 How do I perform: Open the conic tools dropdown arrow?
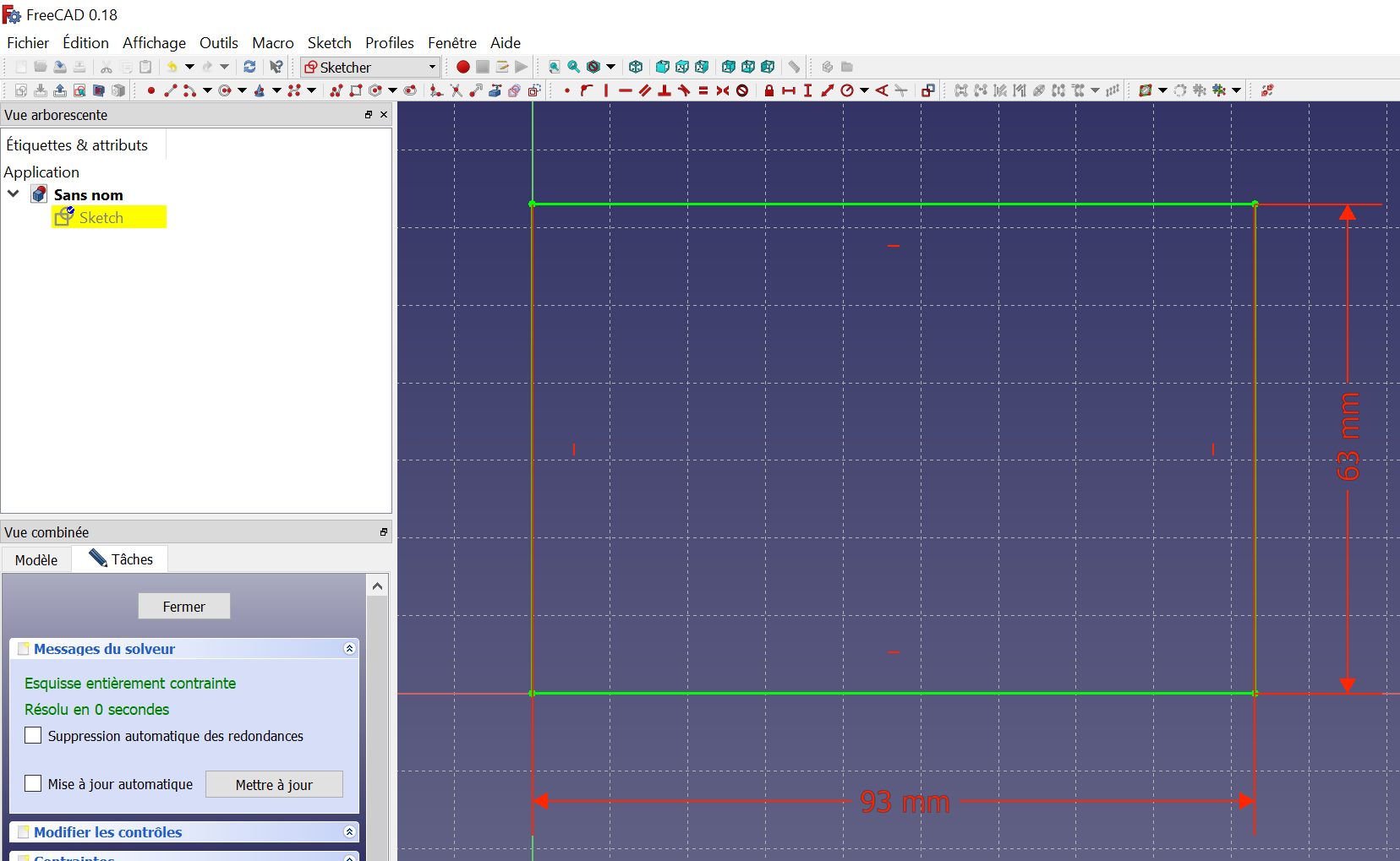276,90
